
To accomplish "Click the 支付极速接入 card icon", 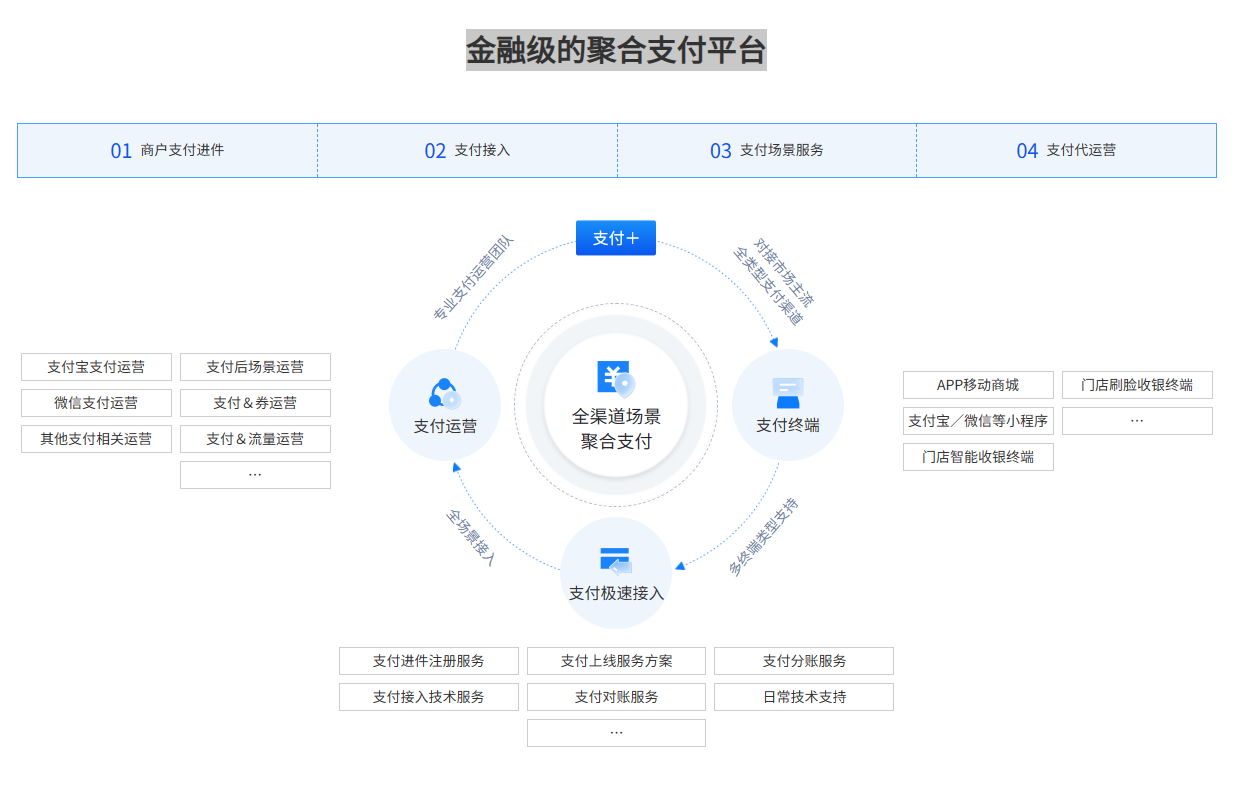I will click(x=616, y=561).
